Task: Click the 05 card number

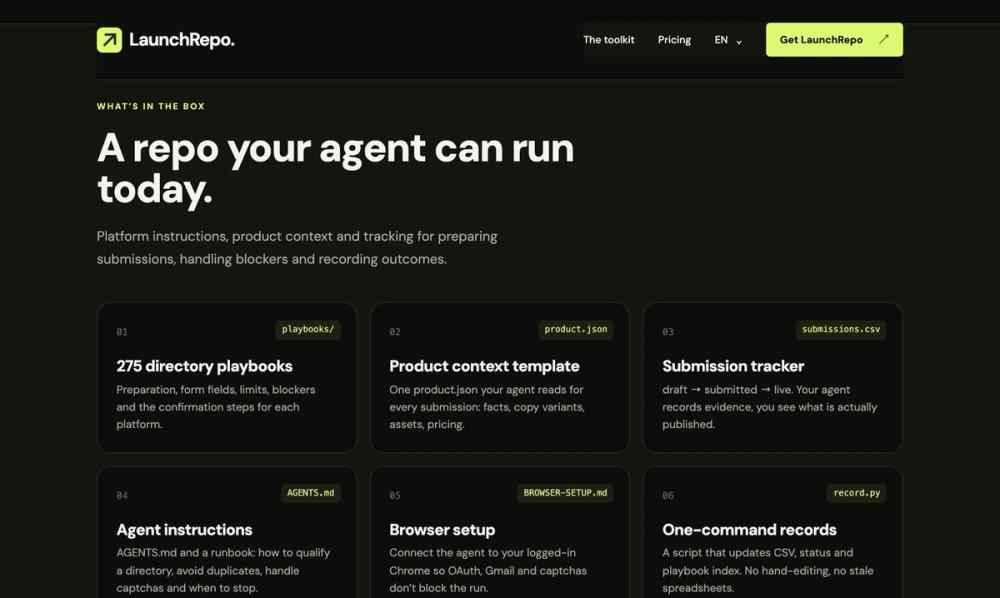Action: 395,495
